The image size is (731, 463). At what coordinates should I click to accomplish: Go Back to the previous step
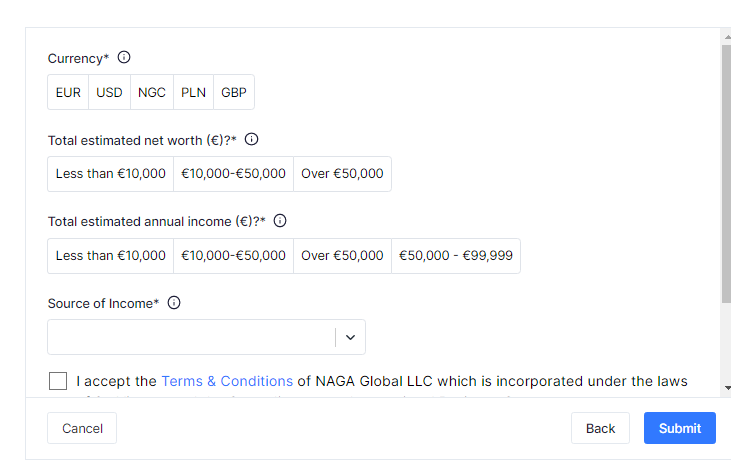coord(600,428)
